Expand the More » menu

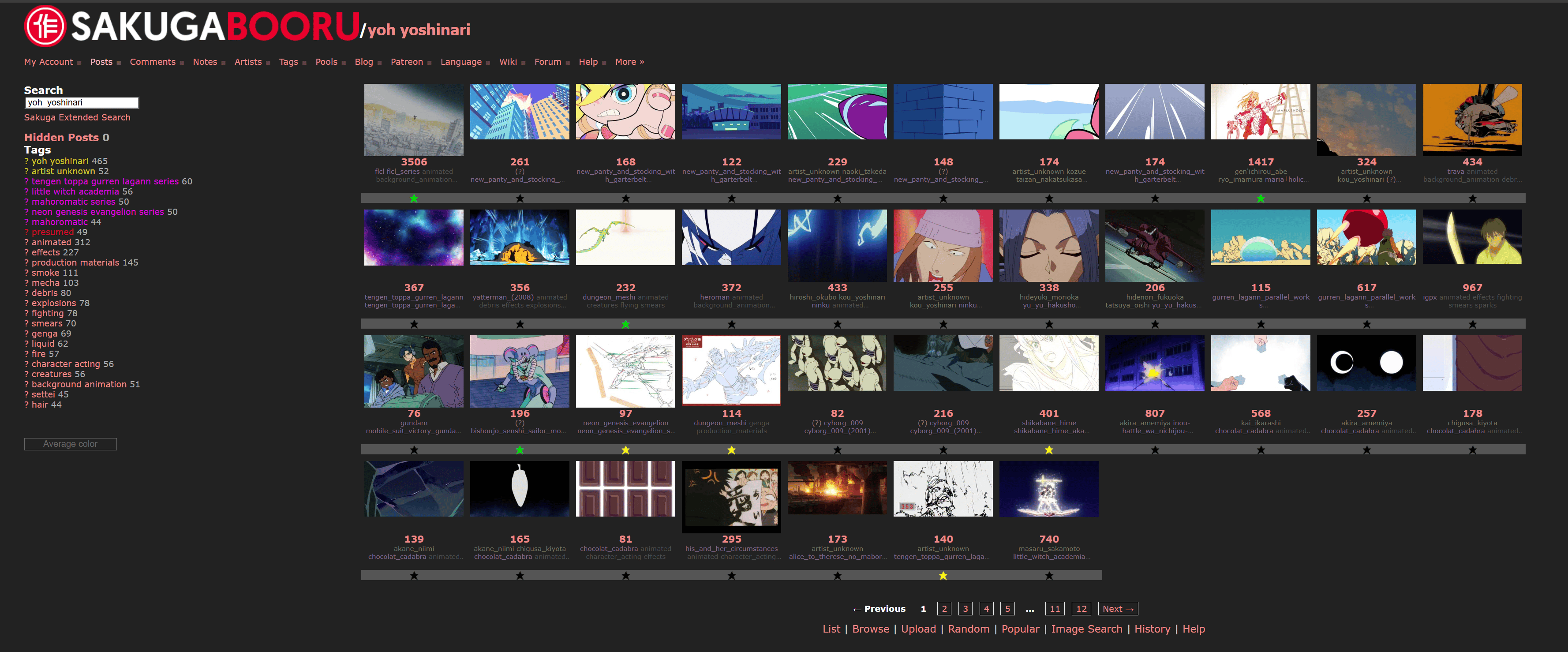pos(629,62)
